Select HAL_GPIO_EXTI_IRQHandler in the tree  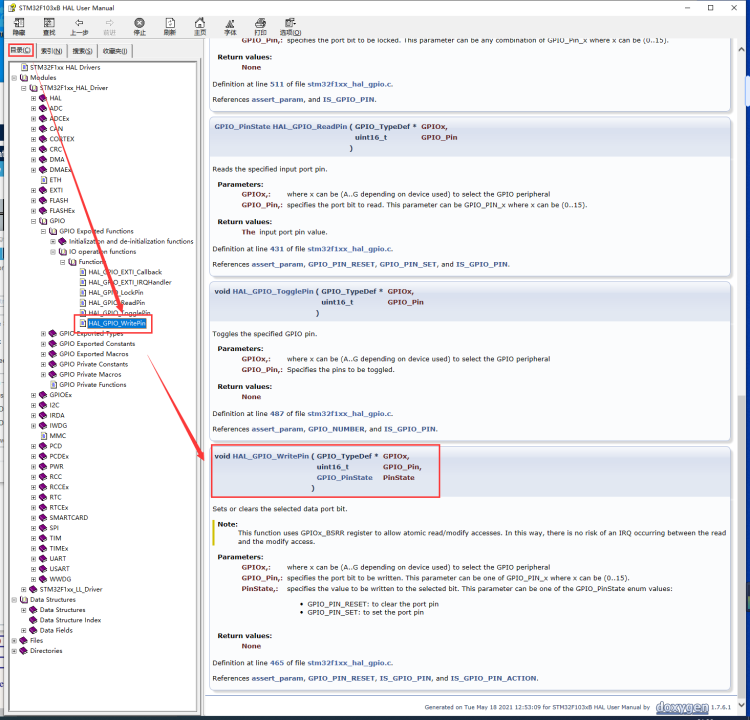click(x=130, y=282)
